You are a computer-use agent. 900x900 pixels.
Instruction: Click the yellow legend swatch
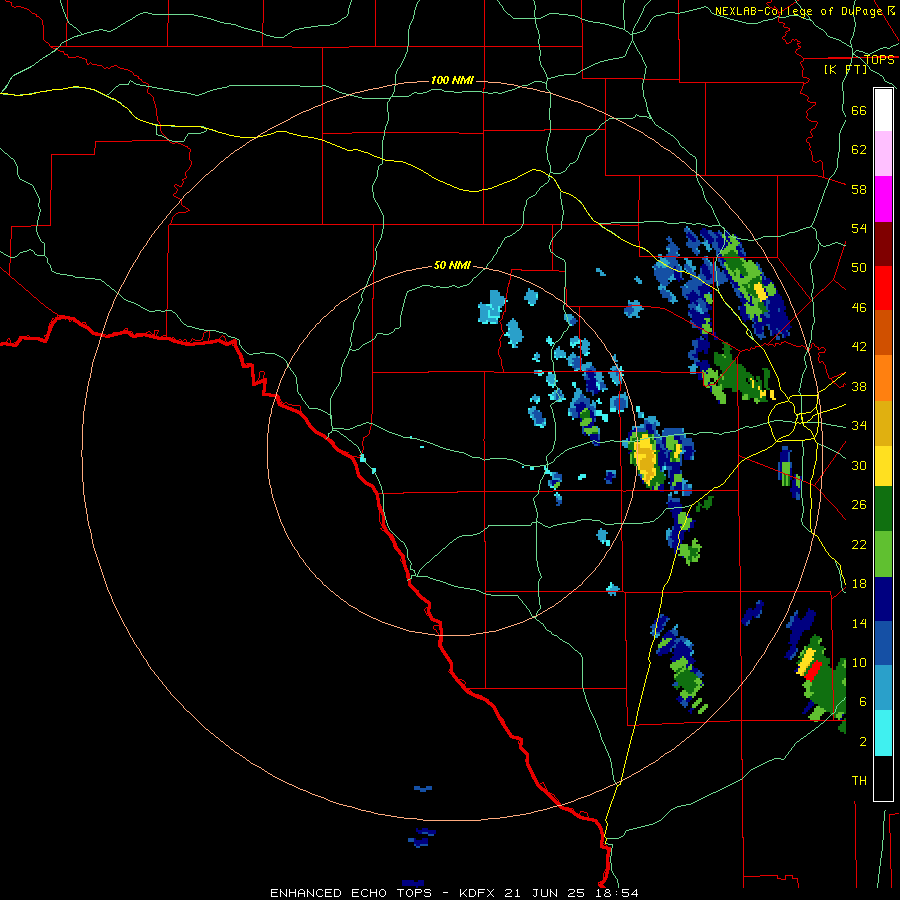click(x=883, y=465)
